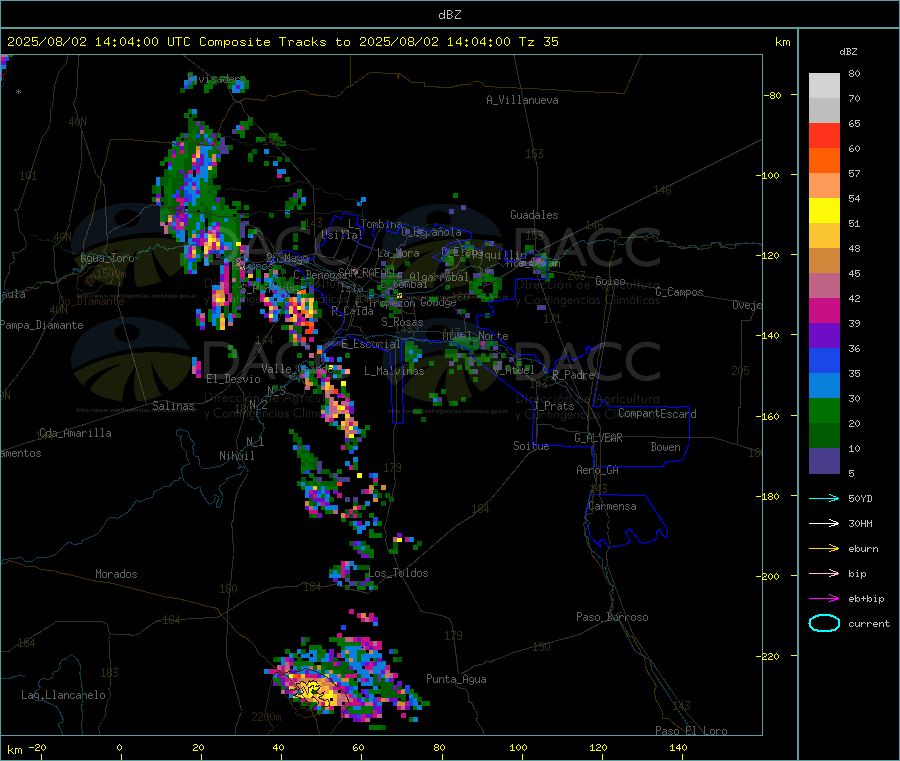Click the eburn legend label

[863, 549]
